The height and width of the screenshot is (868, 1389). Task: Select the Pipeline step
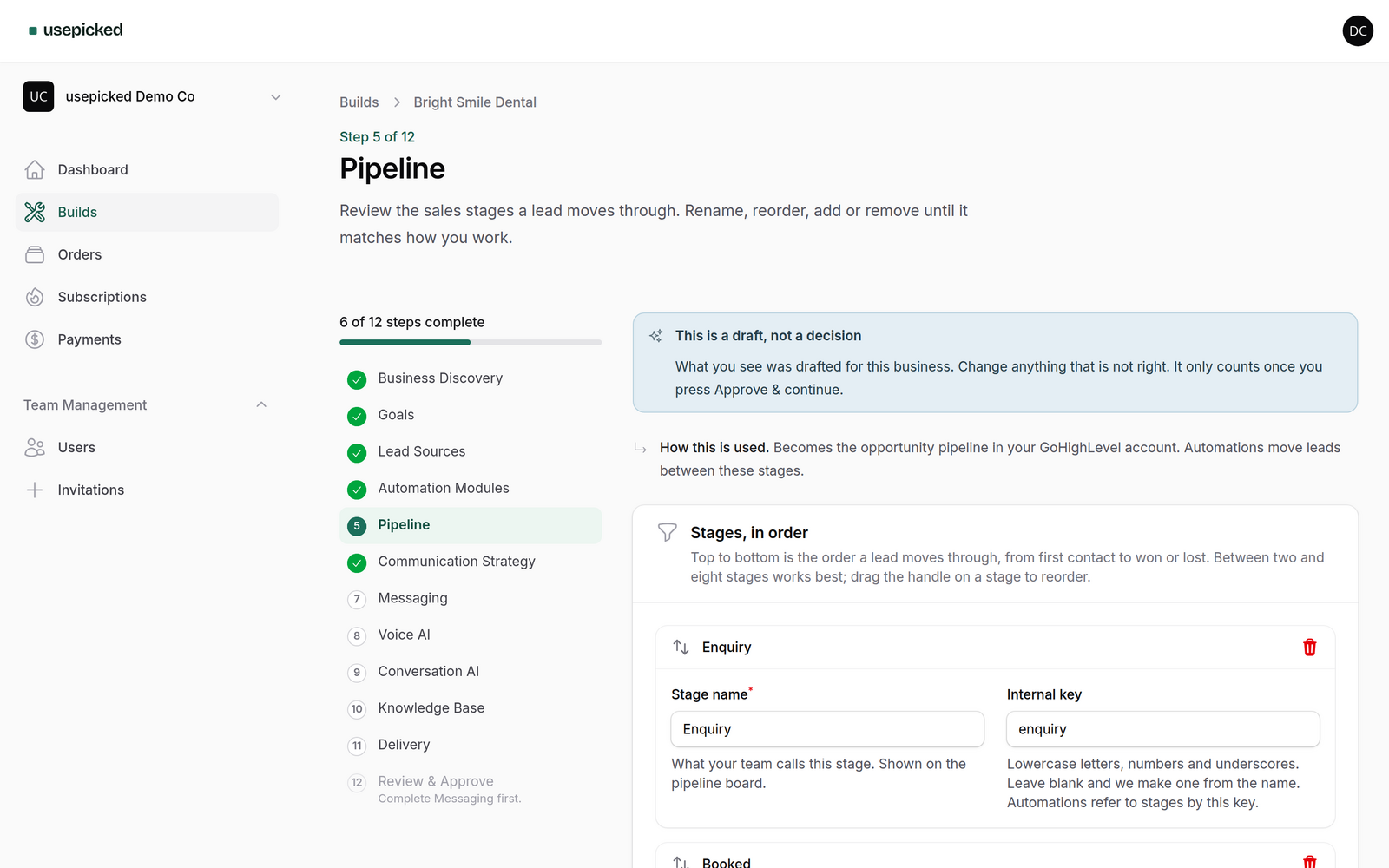coord(471,525)
